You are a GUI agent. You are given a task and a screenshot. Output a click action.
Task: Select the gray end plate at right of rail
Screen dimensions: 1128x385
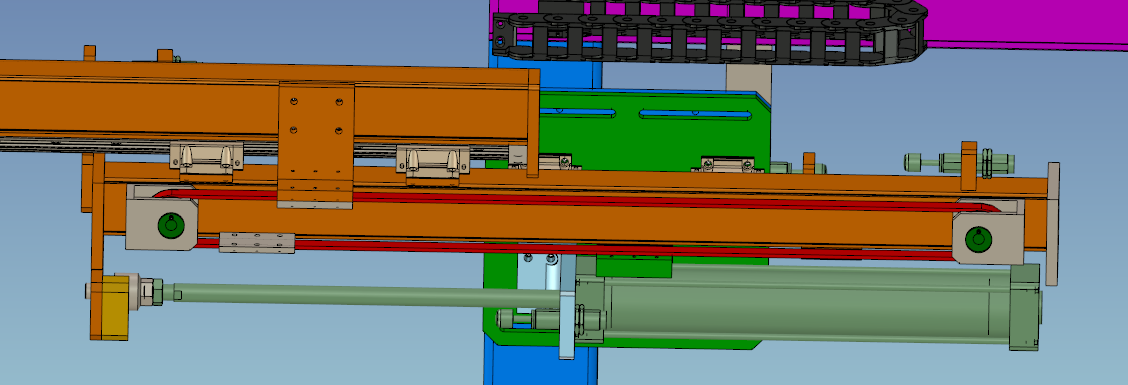[1052, 223]
